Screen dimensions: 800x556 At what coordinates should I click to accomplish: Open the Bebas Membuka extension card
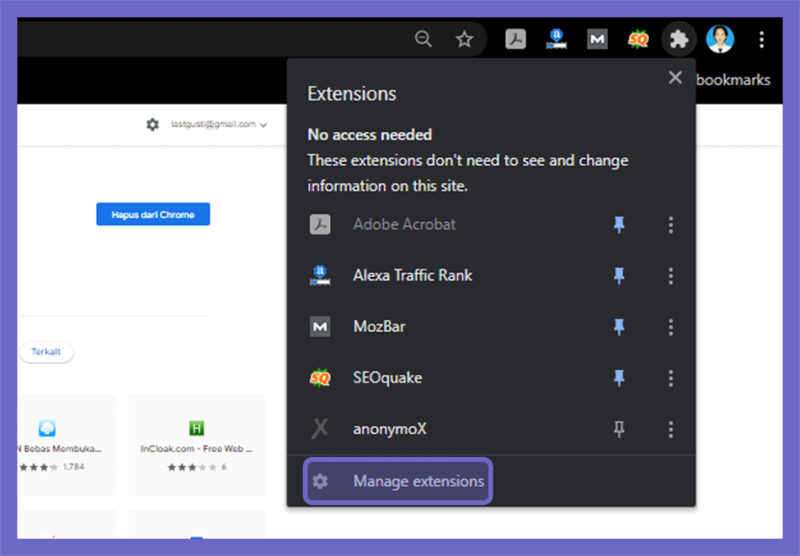tap(66, 445)
